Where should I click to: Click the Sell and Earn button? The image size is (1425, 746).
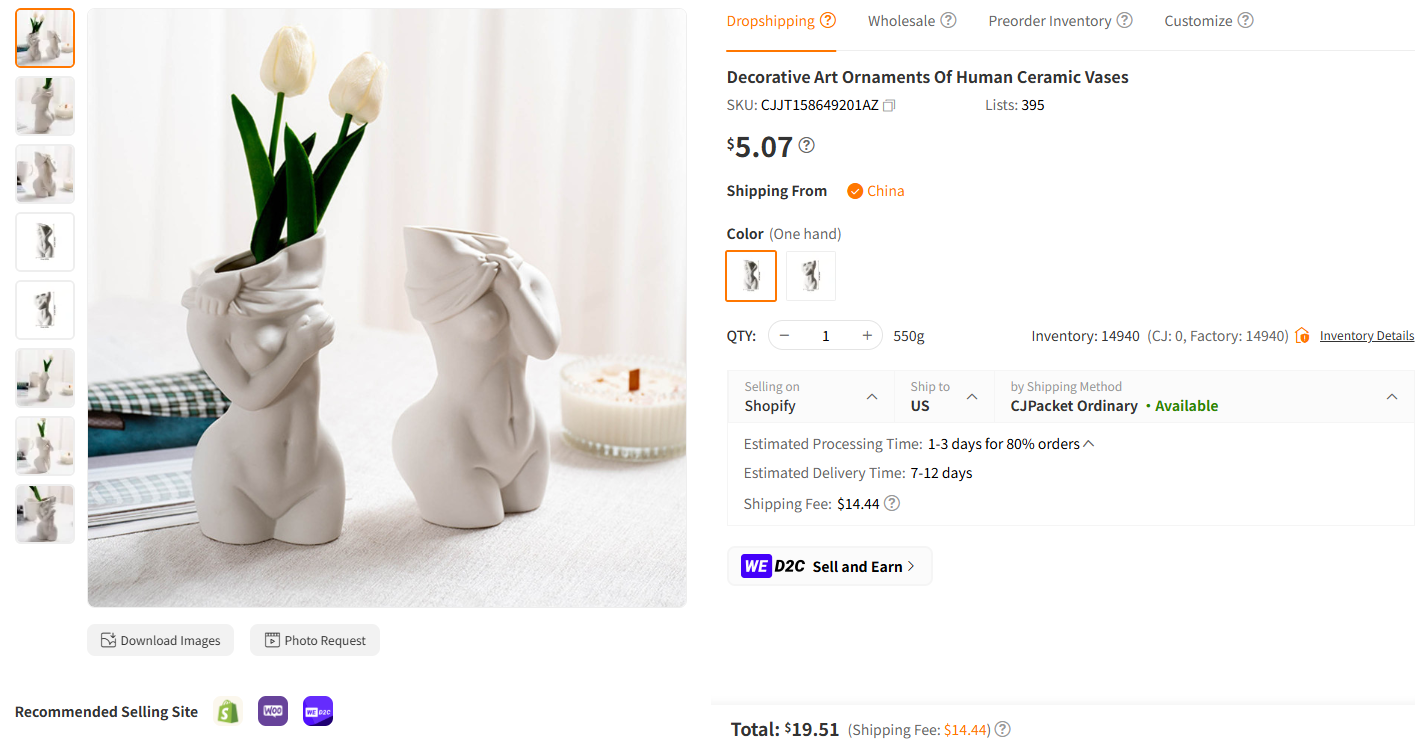[829, 566]
